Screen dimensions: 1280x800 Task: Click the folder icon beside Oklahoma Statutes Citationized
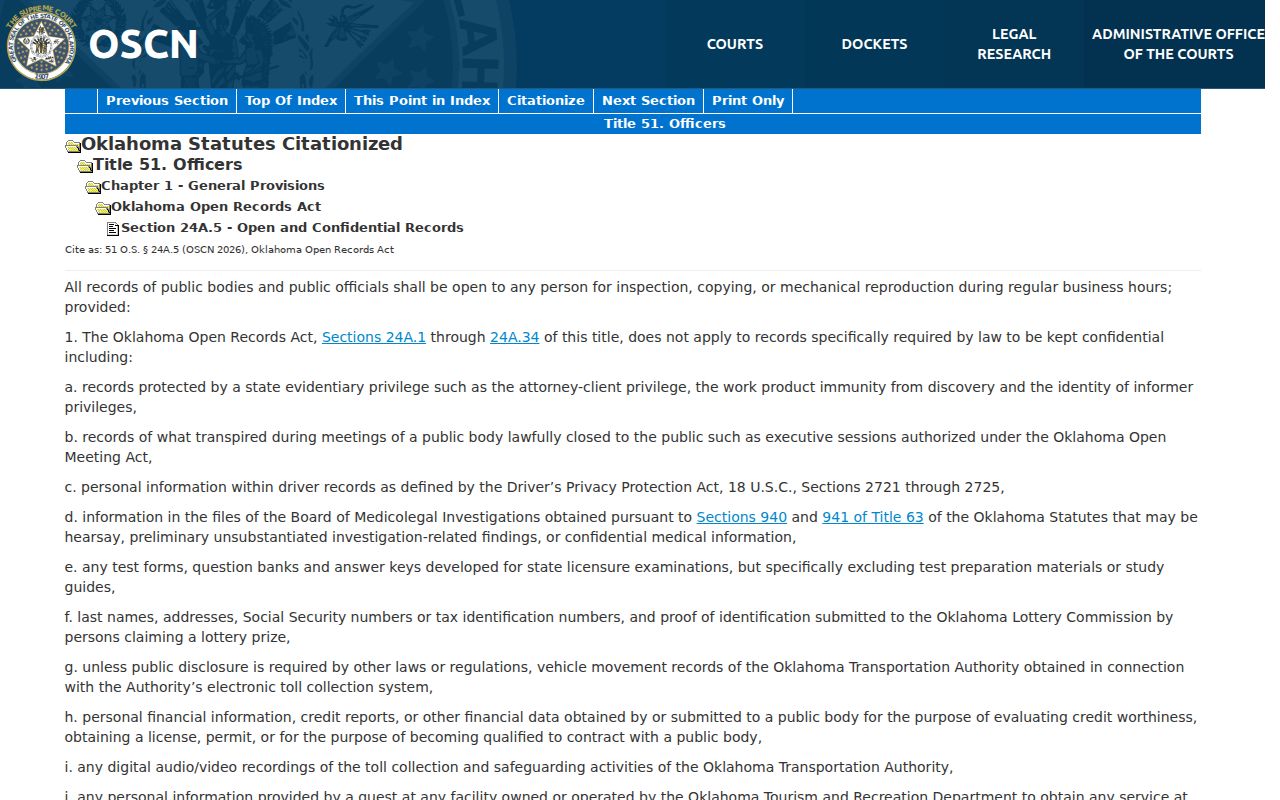pyautogui.click(x=73, y=146)
